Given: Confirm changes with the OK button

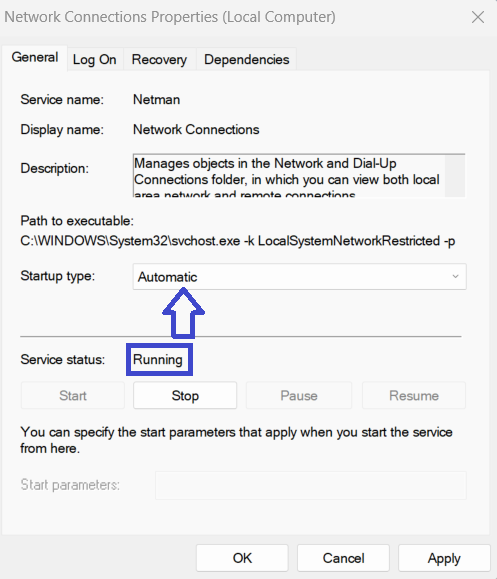Looking at the screenshot, I should pos(242,558).
